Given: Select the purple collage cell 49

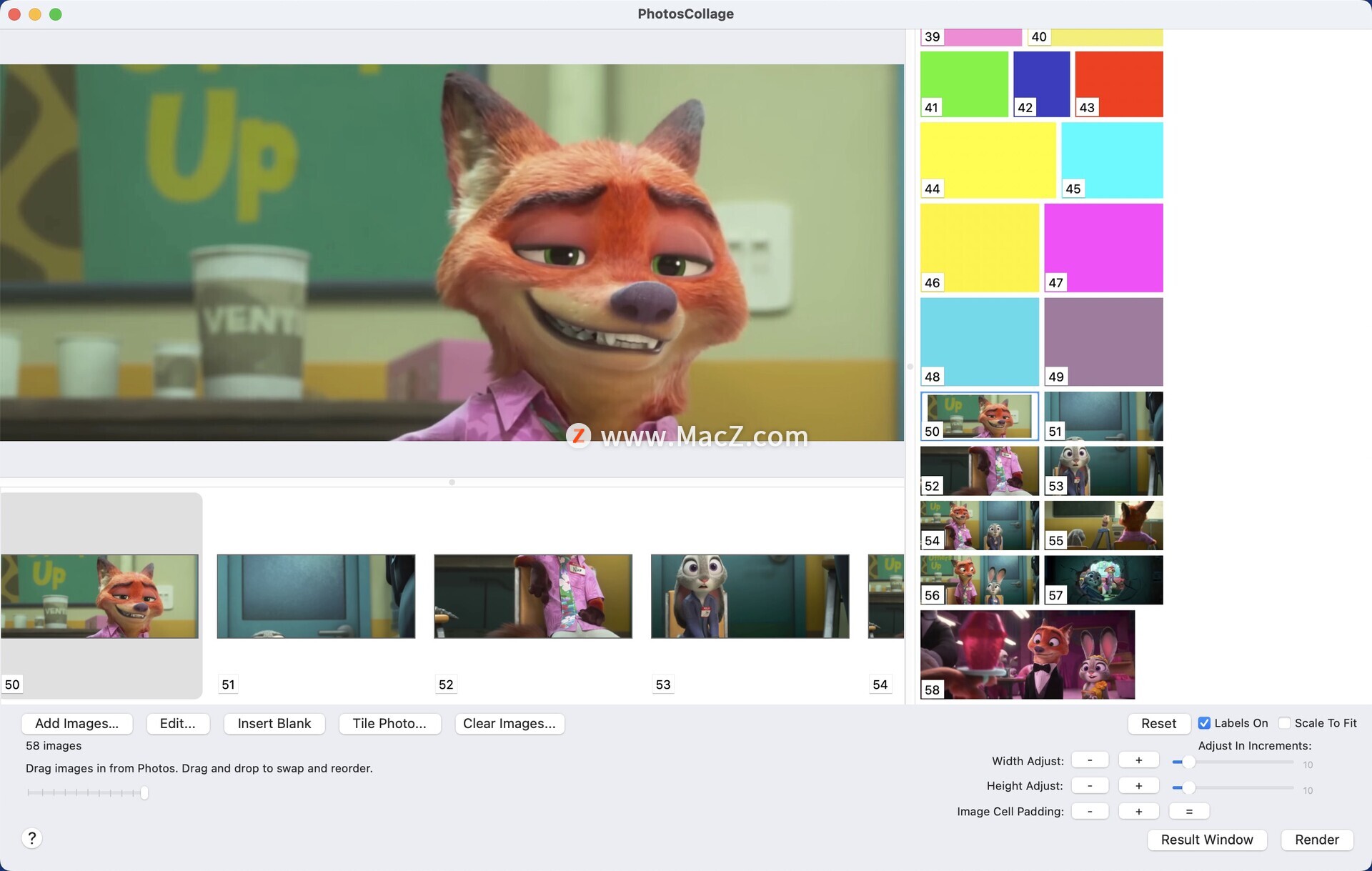Looking at the screenshot, I should (1103, 342).
